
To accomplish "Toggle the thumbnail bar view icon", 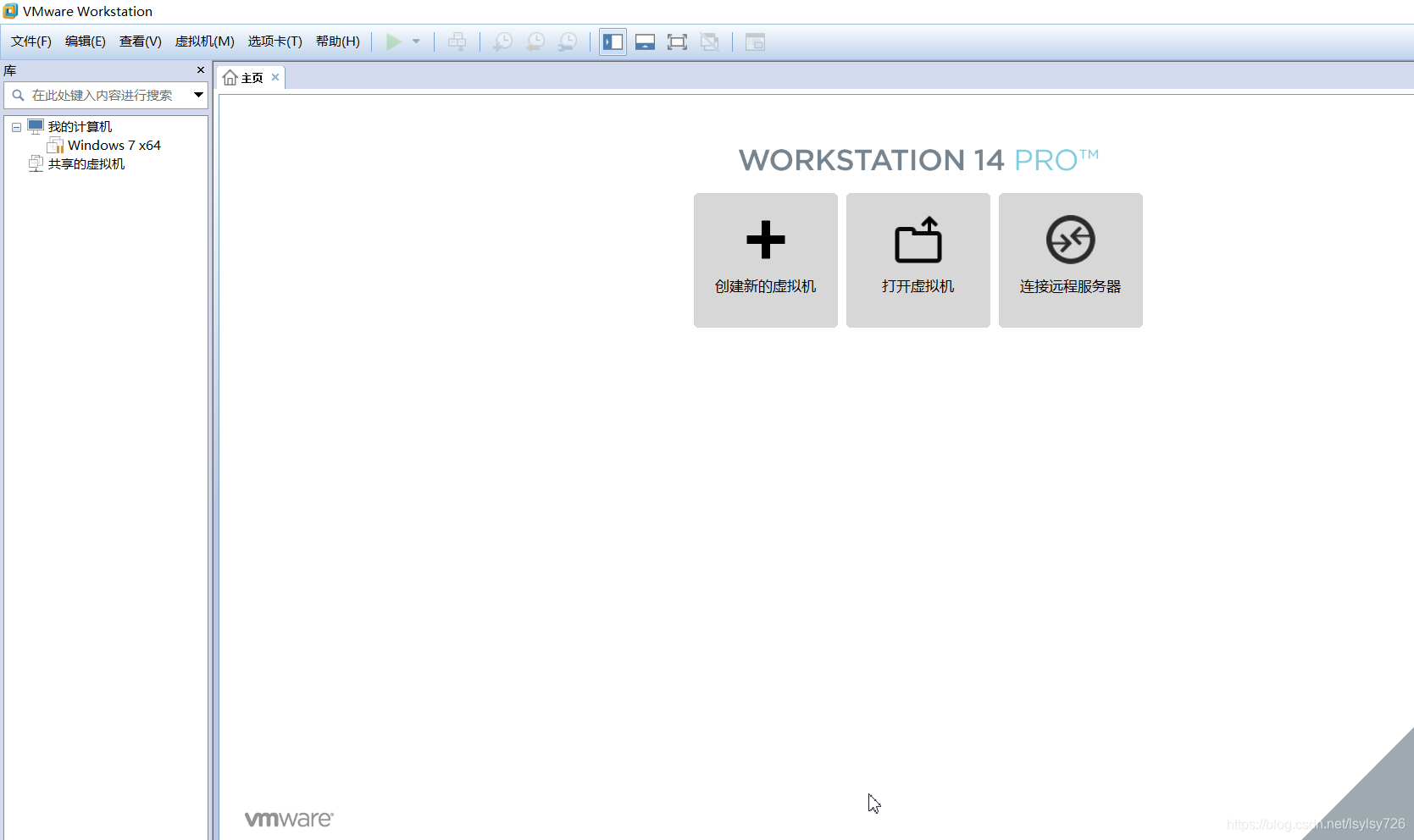I will coord(645,41).
